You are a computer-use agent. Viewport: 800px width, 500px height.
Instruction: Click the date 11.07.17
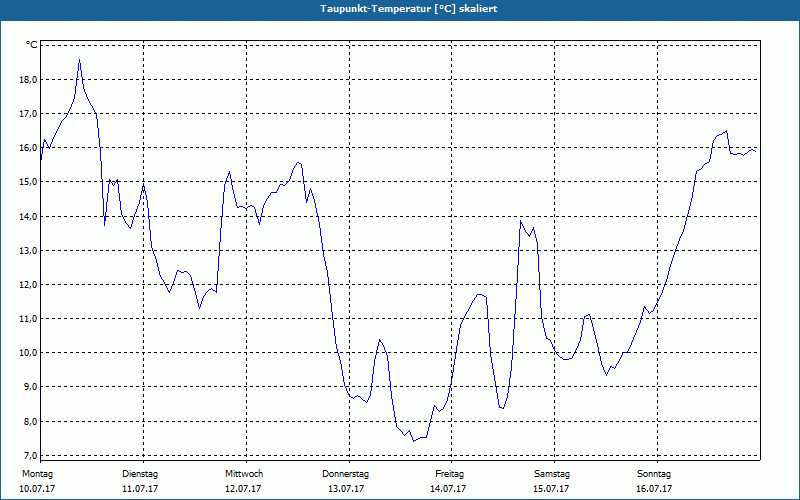point(140,489)
